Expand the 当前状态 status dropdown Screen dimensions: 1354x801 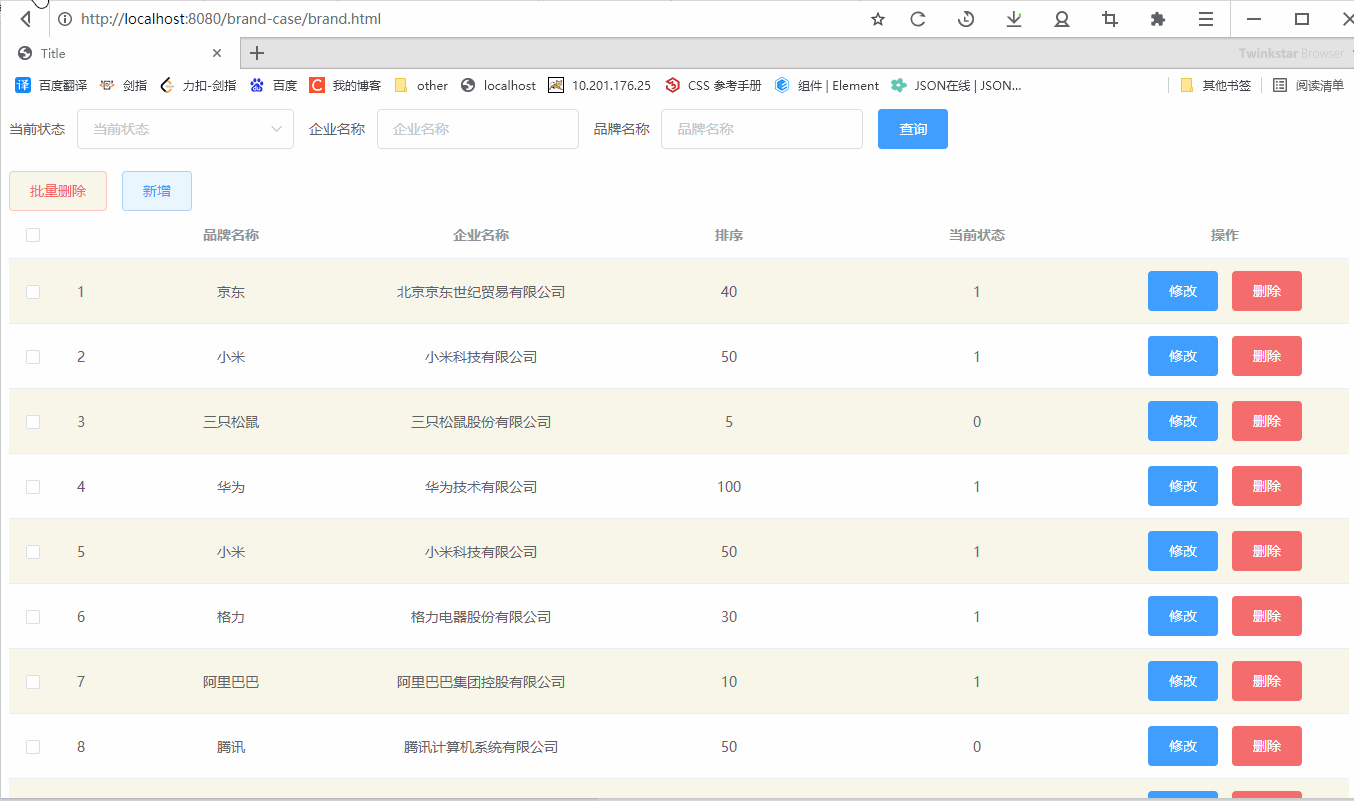185,129
